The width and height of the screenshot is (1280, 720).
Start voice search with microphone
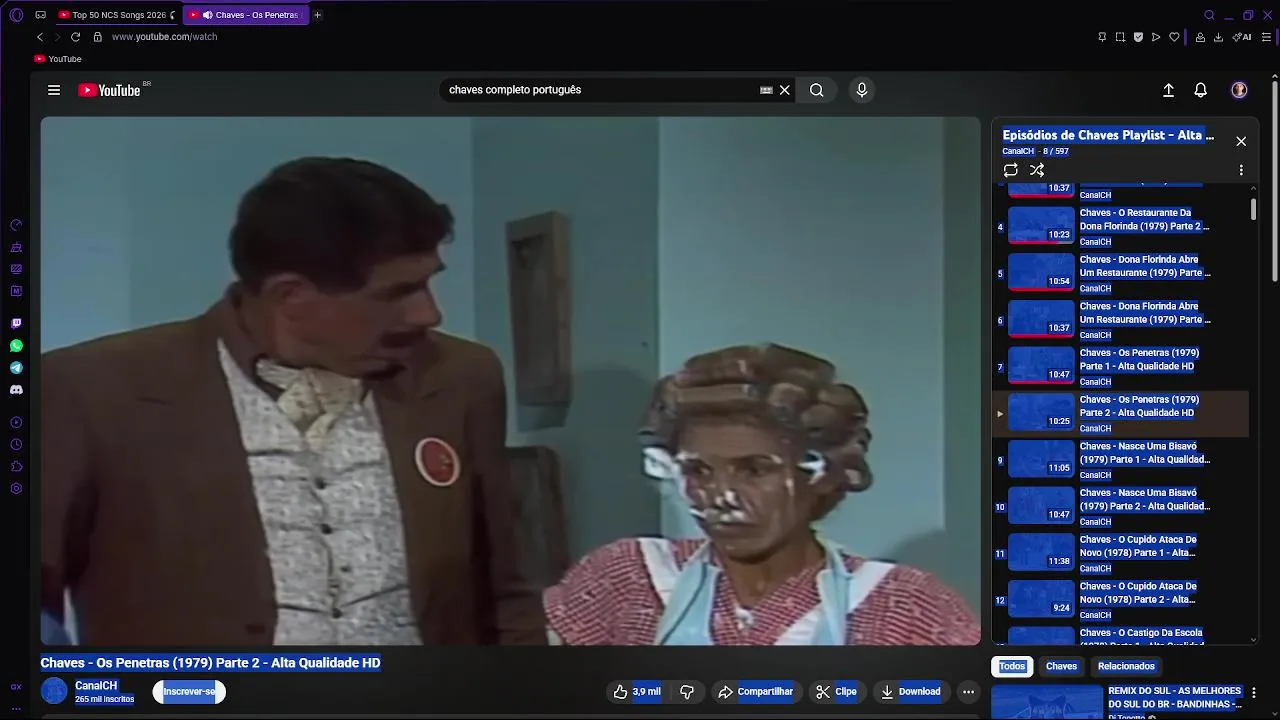tap(862, 90)
